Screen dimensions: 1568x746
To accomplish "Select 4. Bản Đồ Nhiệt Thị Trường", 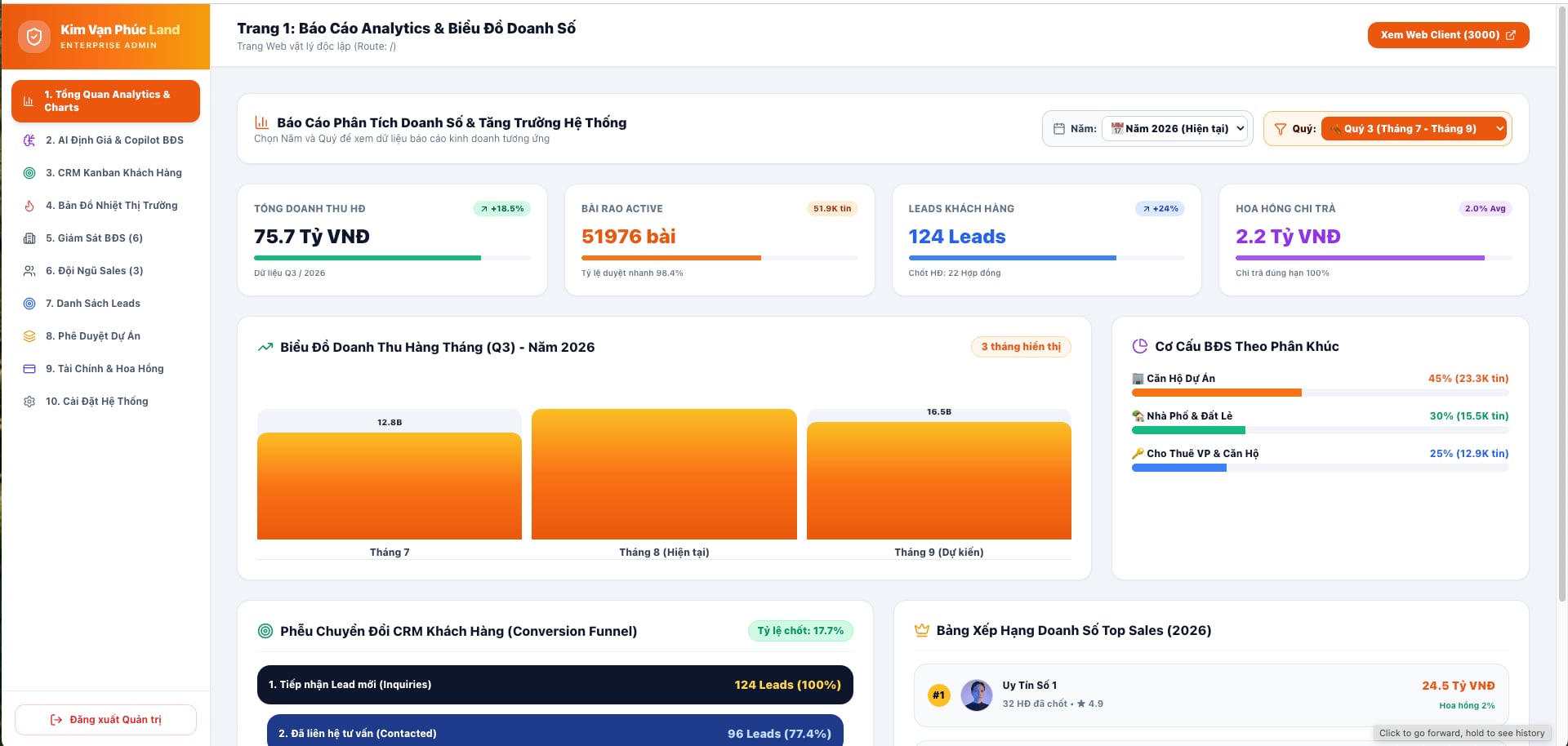I will pyautogui.click(x=105, y=206).
